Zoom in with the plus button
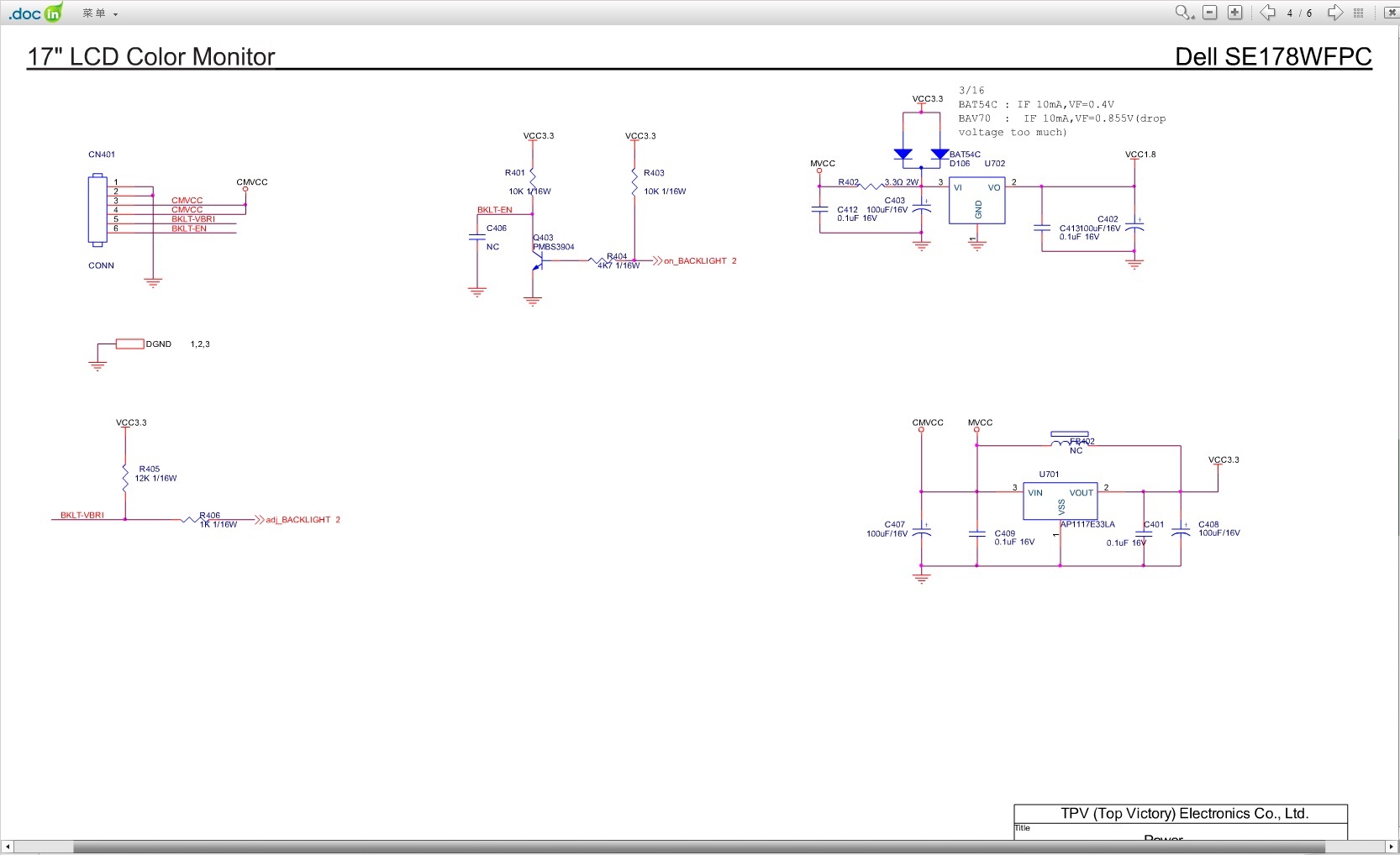Screen dimensions: 1400x855 (x=1235, y=13)
